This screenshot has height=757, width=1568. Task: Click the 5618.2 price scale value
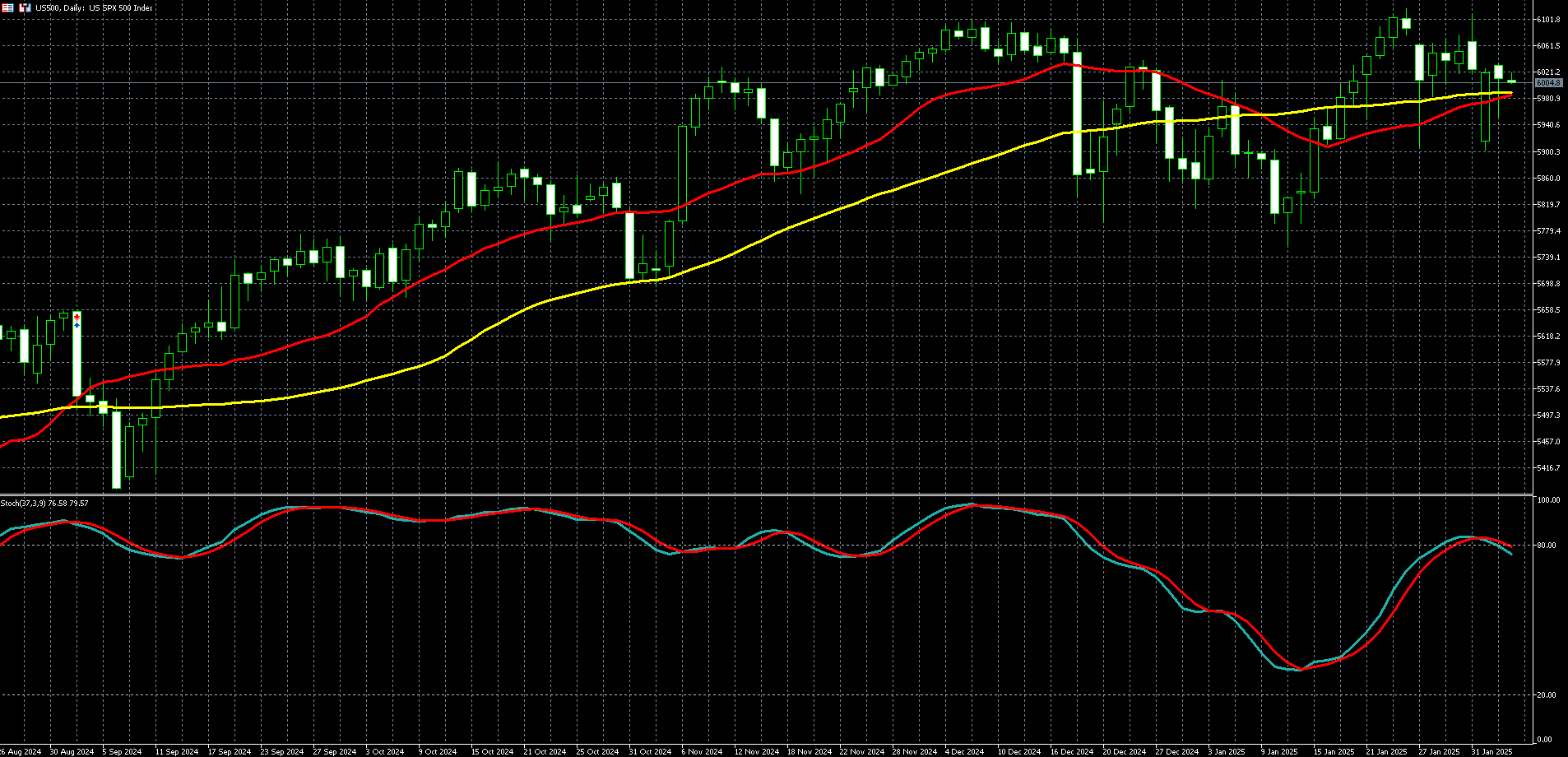tap(1547, 336)
